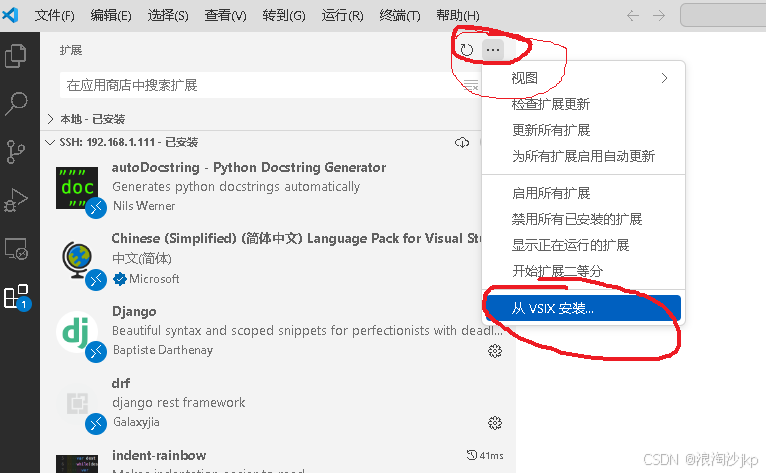Open the Extensions view icon with badge
Viewport: 766px width, 473px height.
17,297
